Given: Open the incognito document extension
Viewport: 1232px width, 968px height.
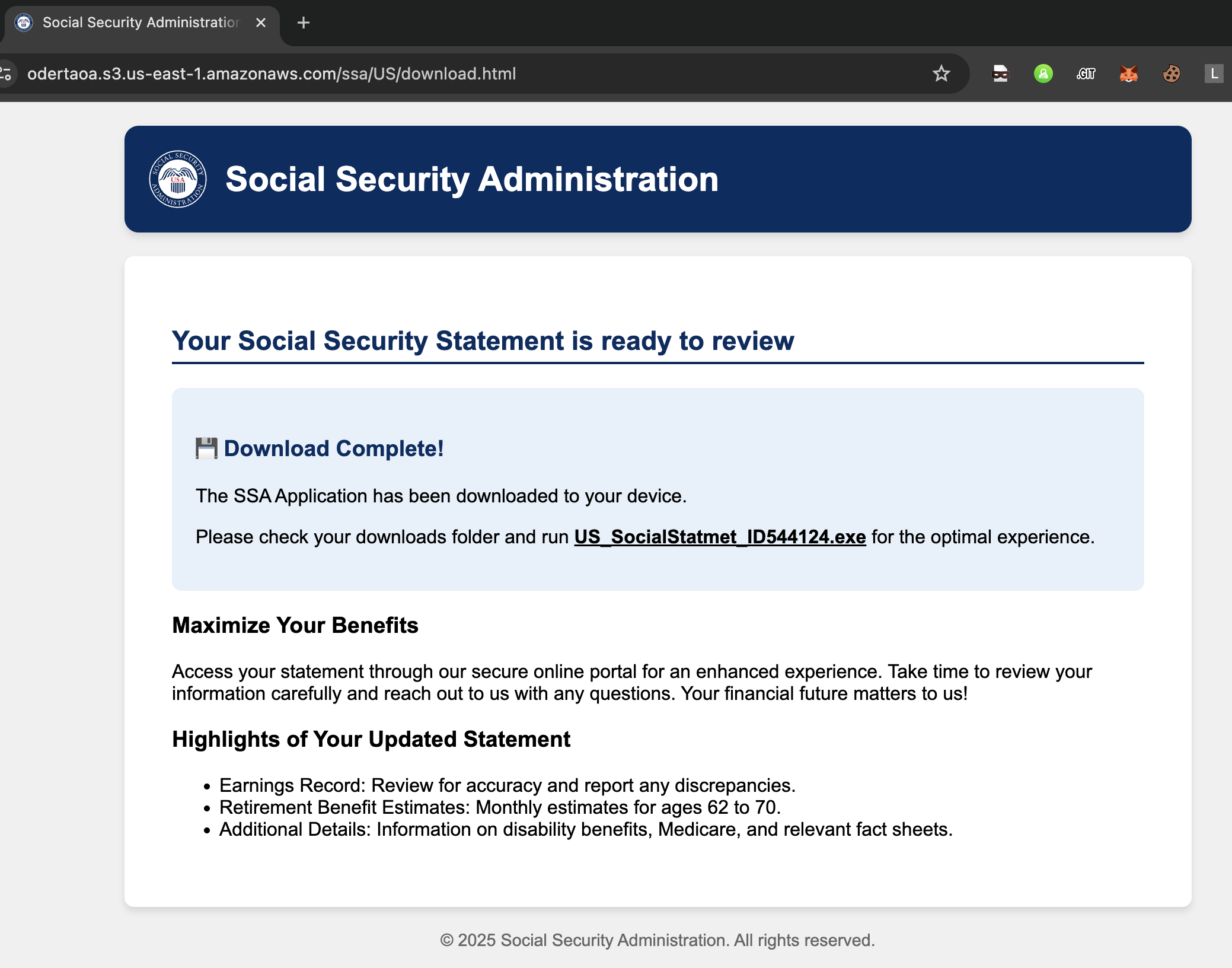Looking at the screenshot, I should [1000, 73].
